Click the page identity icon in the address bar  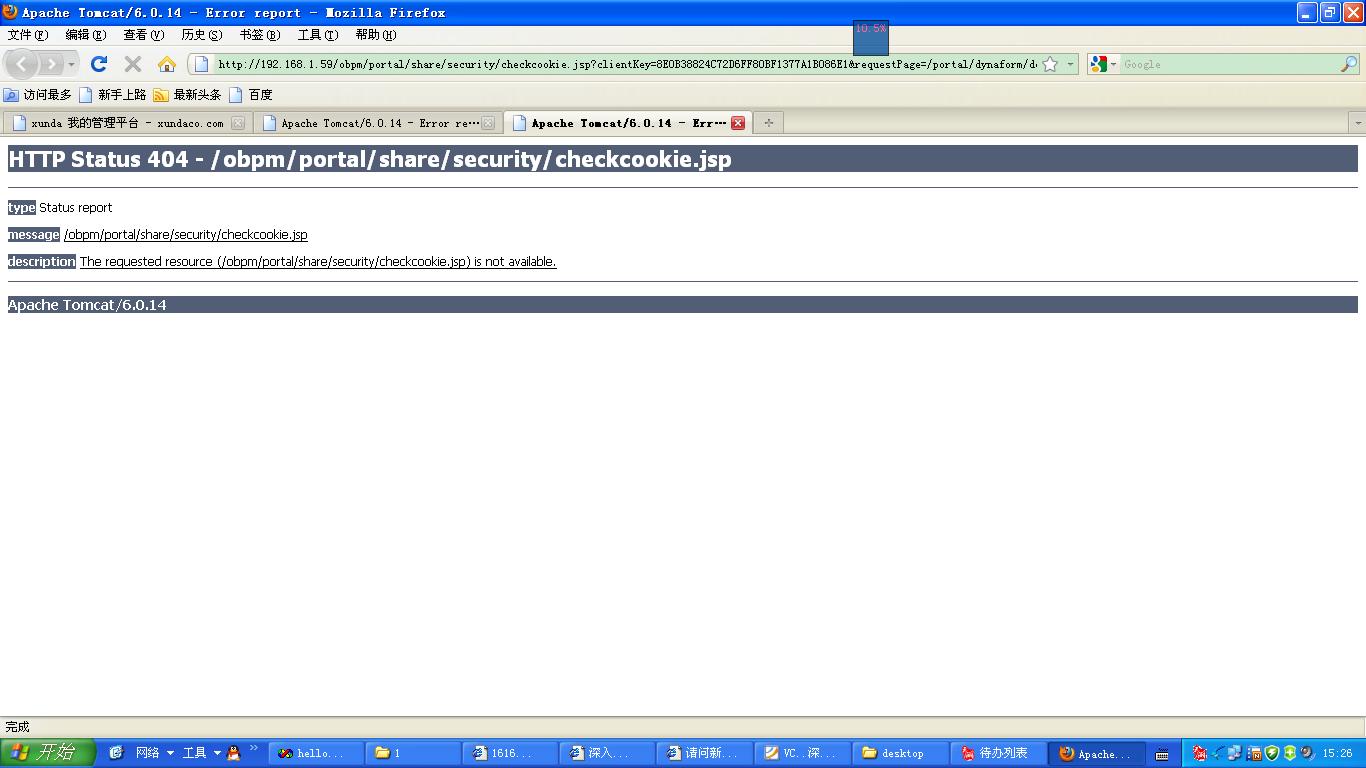click(x=201, y=64)
